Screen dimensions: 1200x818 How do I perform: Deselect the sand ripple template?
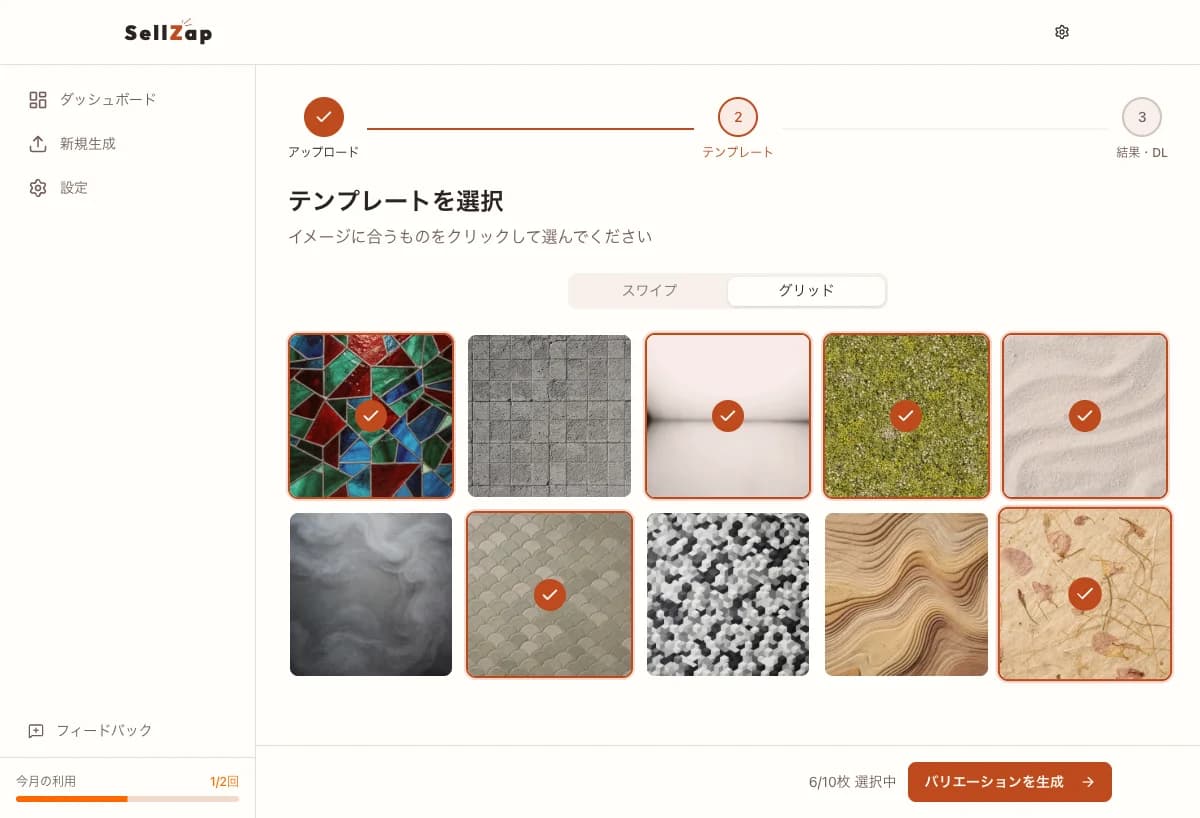pos(1084,415)
